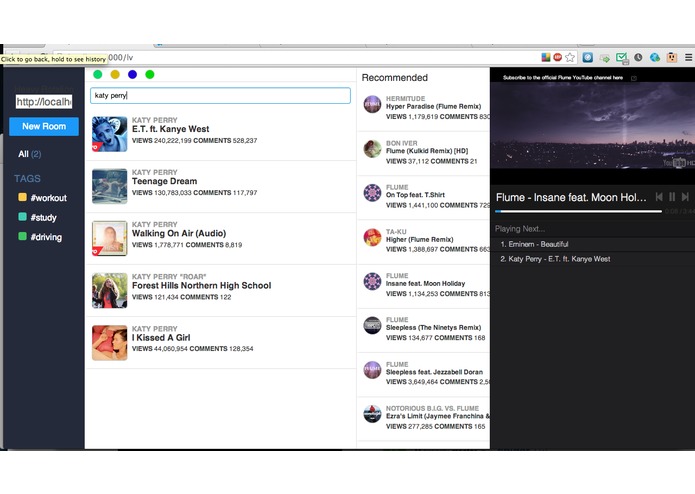Click the http://localh room URL field
Screen dimensions: 695x494
(44, 102)
